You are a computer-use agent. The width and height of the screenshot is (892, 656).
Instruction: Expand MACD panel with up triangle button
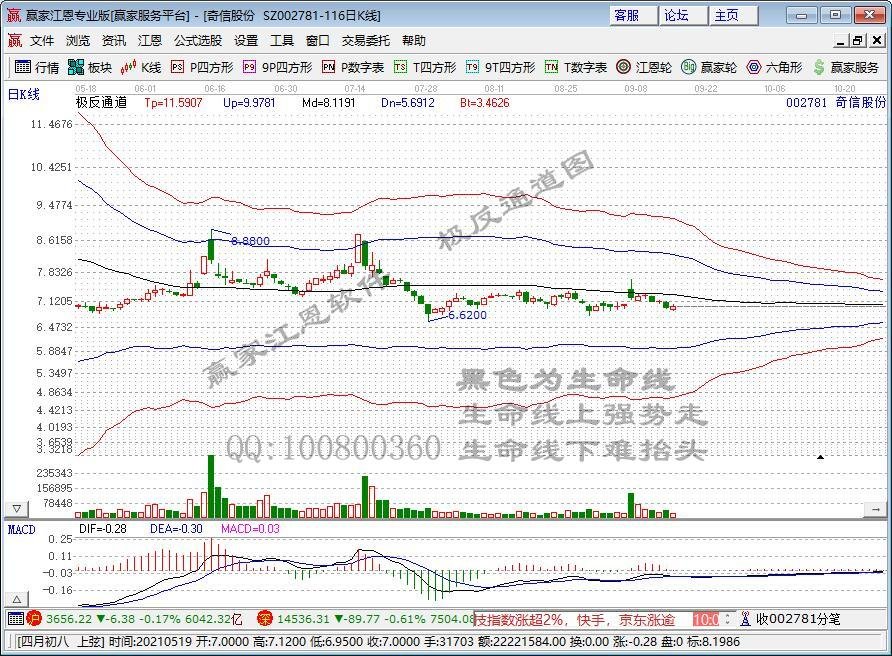pyautogui.click(x=16, y=599)
